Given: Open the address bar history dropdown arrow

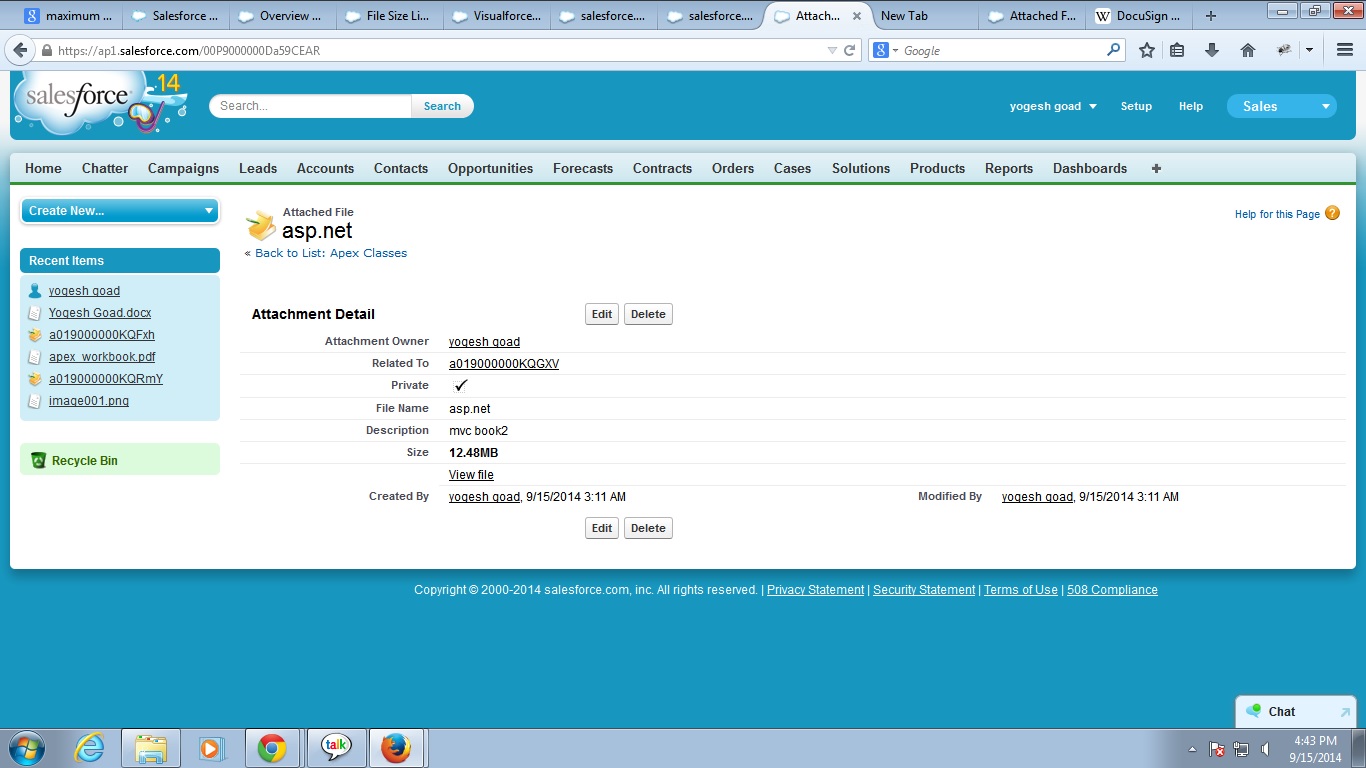Looking at the screenshot, I should coord(832,50).
